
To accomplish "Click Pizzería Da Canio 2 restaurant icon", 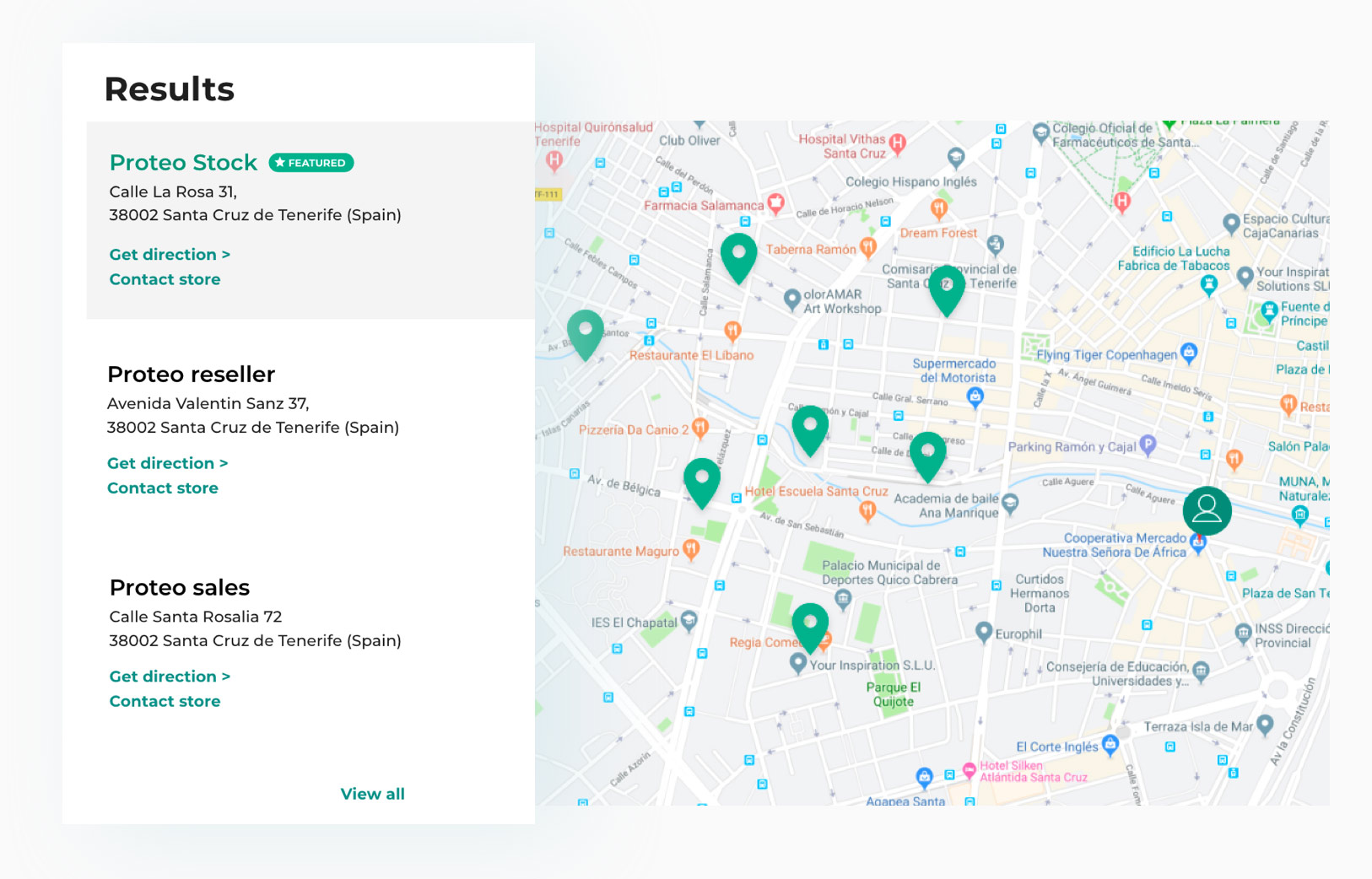I will pyautogui.click(x=700, y=428).
